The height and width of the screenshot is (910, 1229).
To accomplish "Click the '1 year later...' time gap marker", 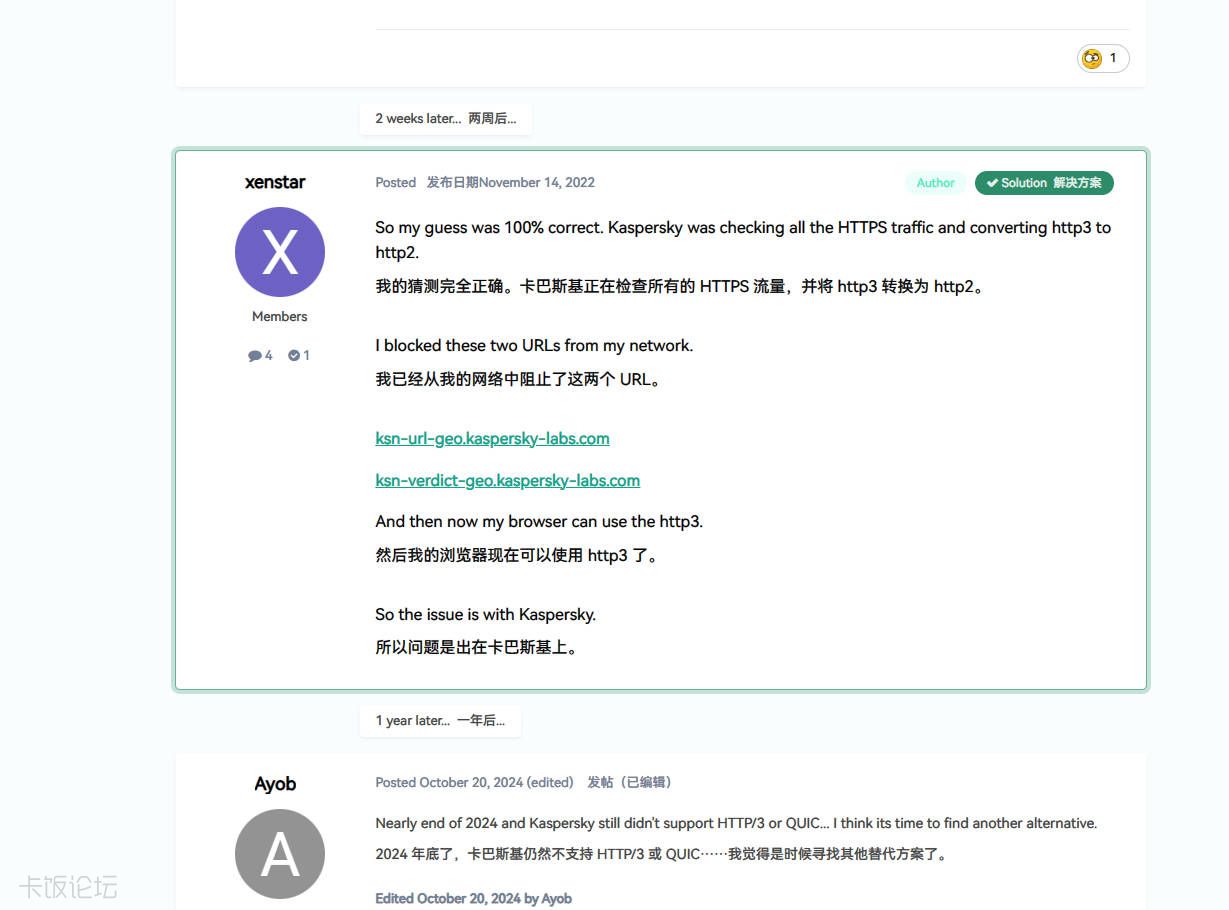I will [440, 720].
